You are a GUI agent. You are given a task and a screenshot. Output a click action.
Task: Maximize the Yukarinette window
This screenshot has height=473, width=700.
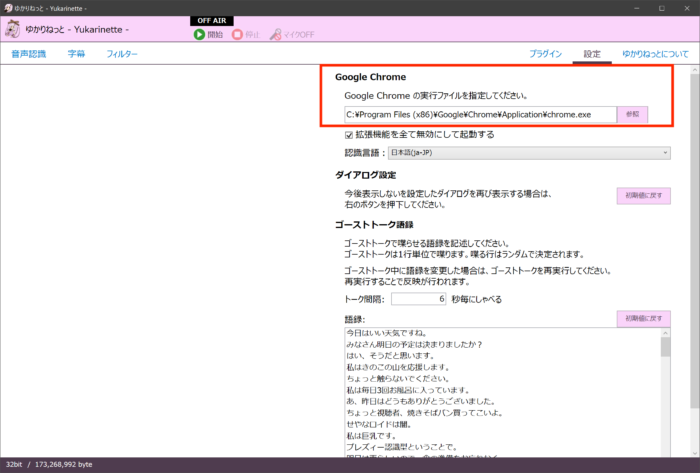pyautogui.click(x=662, y=8)
